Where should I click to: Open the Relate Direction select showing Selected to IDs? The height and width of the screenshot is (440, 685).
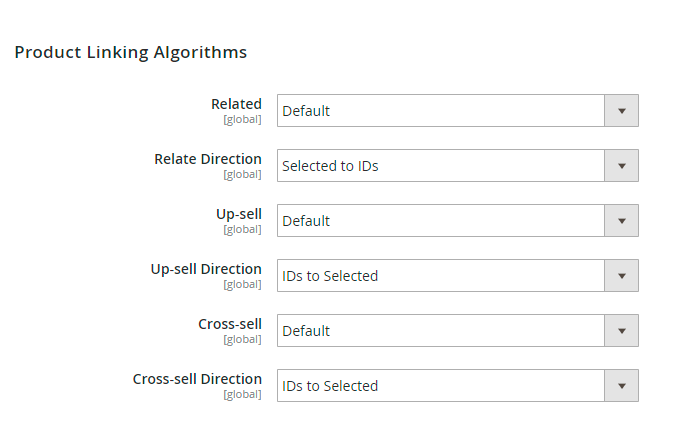pos(440,166)
